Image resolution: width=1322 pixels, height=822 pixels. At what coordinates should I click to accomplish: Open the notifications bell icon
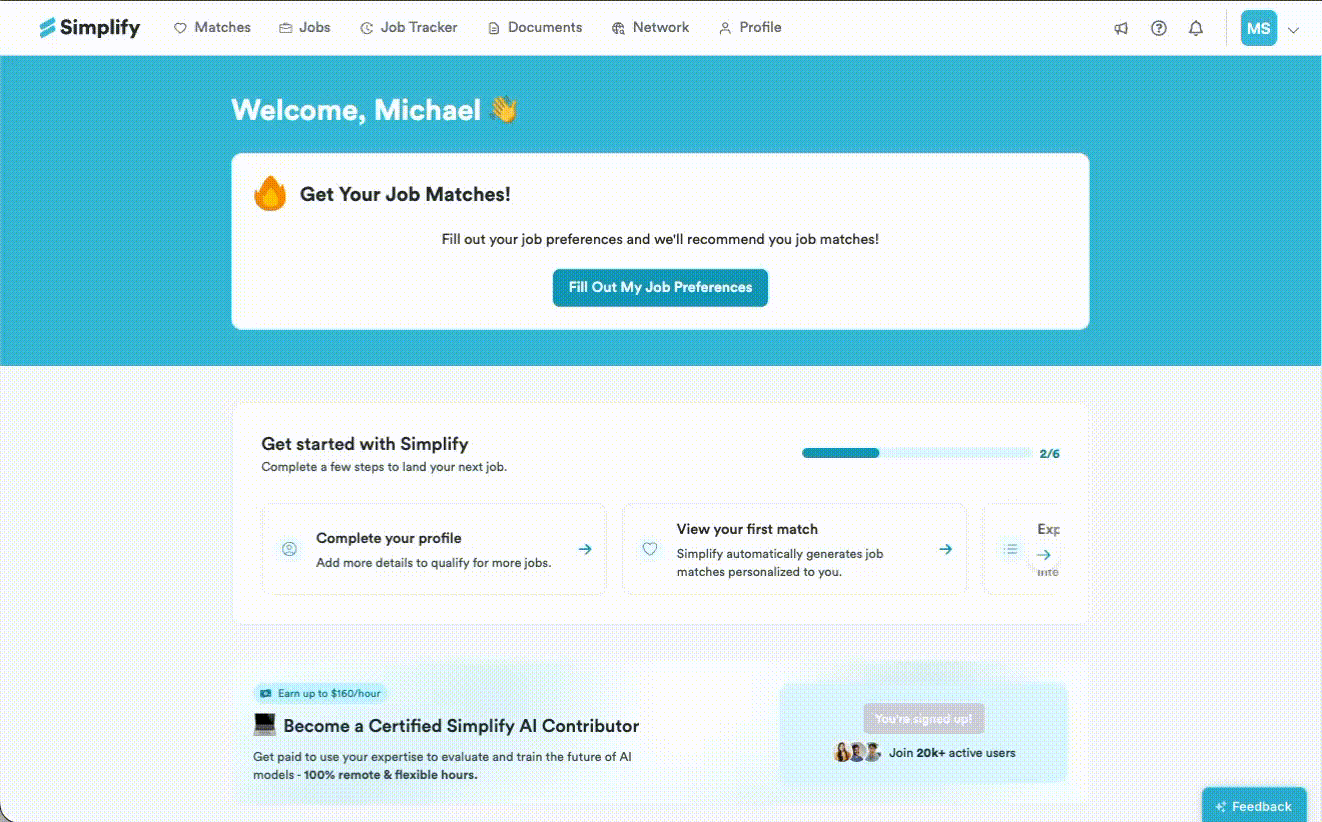click(x=1196, y=29)
